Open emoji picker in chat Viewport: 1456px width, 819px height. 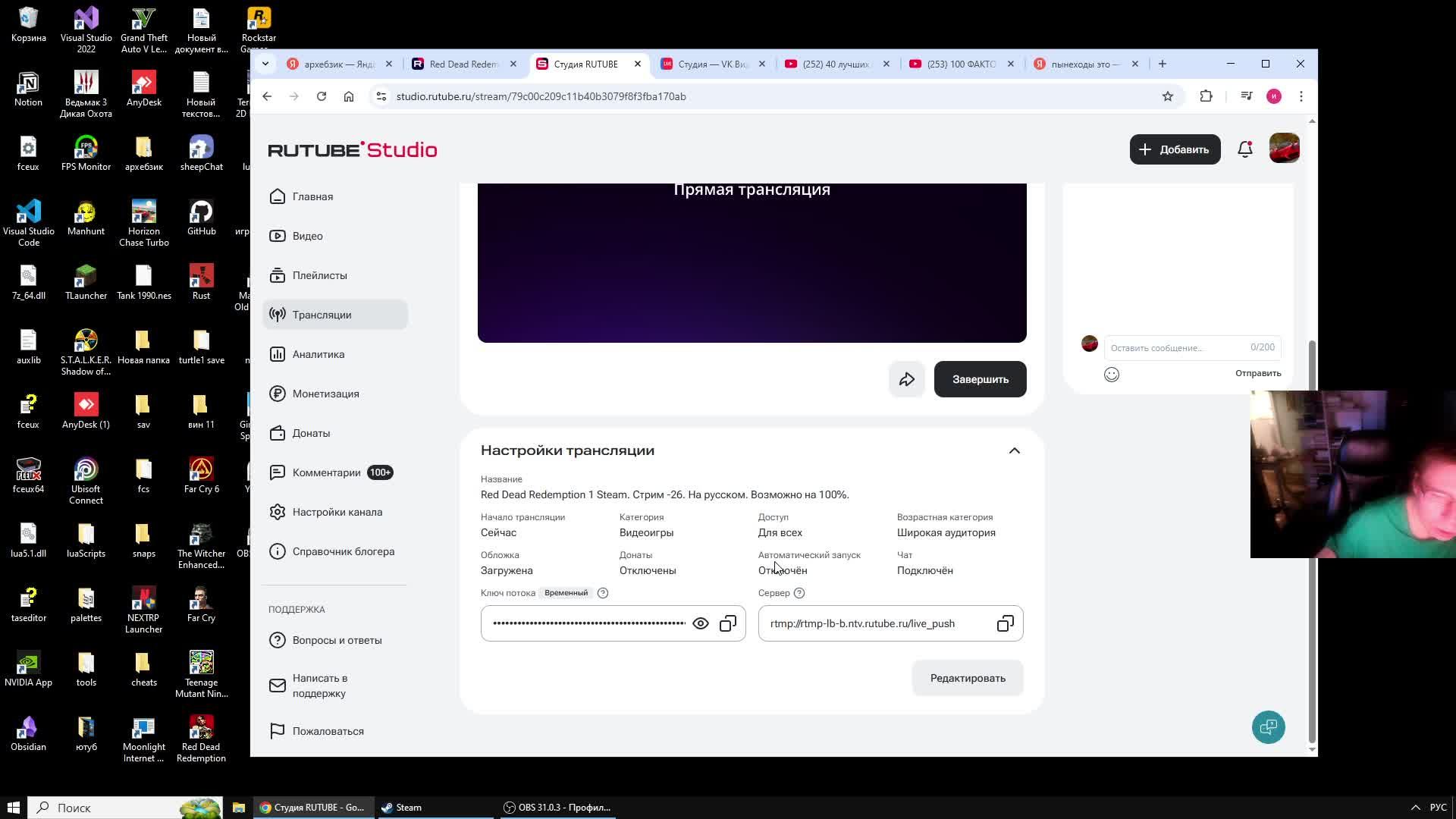click(1112, 374)
